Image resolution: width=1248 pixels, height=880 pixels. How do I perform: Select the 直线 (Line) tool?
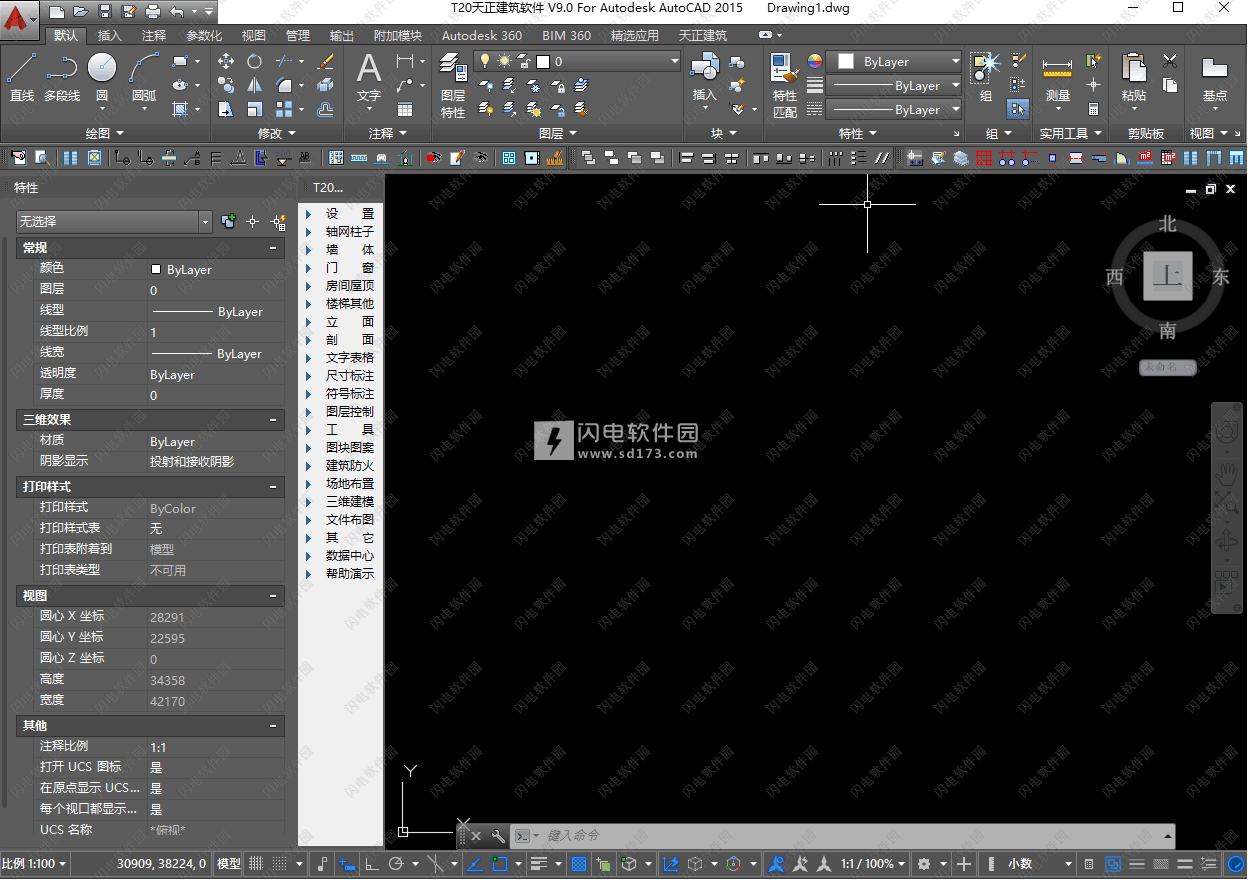coord(22,78)
